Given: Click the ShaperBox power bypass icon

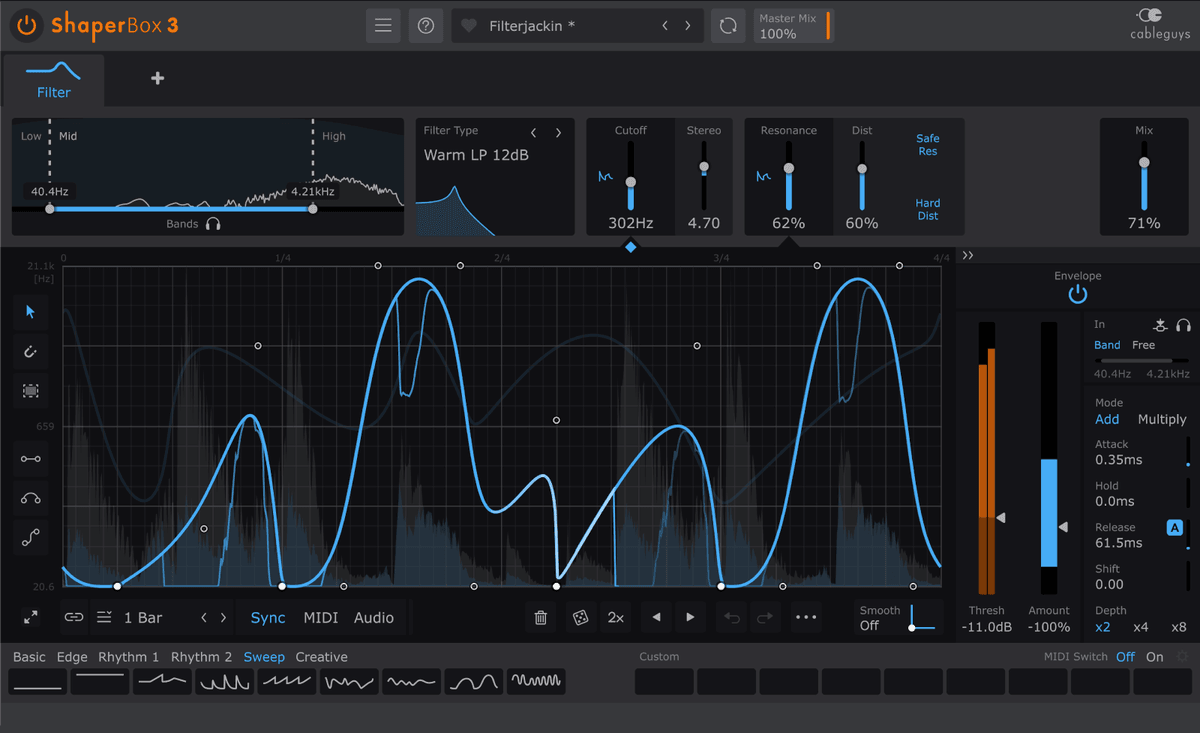Looking at the screenshot, I should (26, 25).
